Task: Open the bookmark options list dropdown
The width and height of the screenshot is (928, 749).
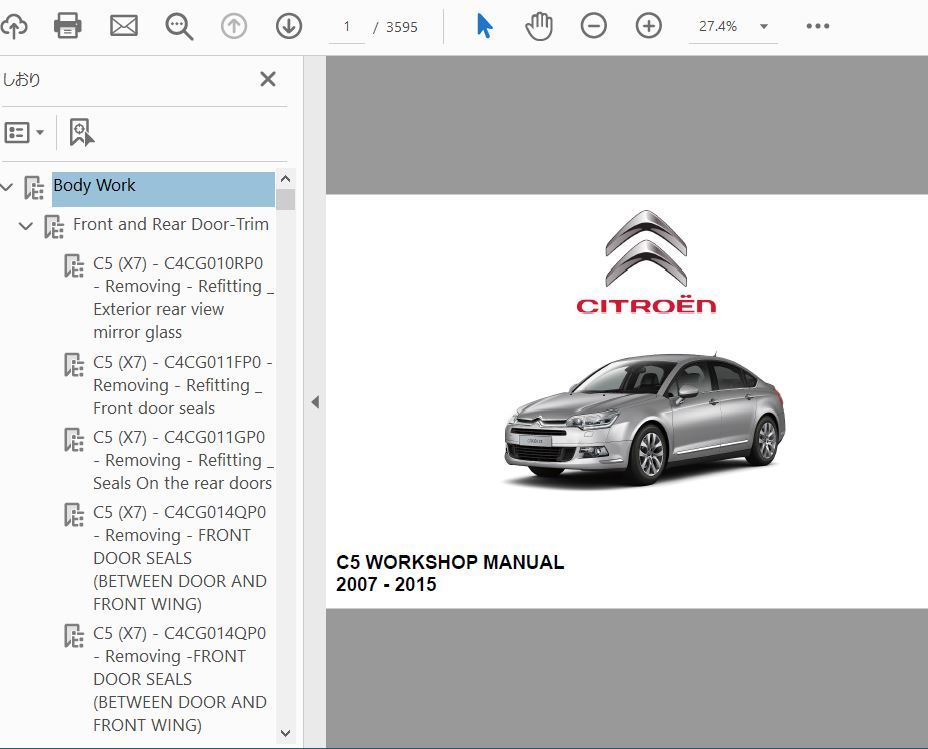Action: [x=24, y=133]
